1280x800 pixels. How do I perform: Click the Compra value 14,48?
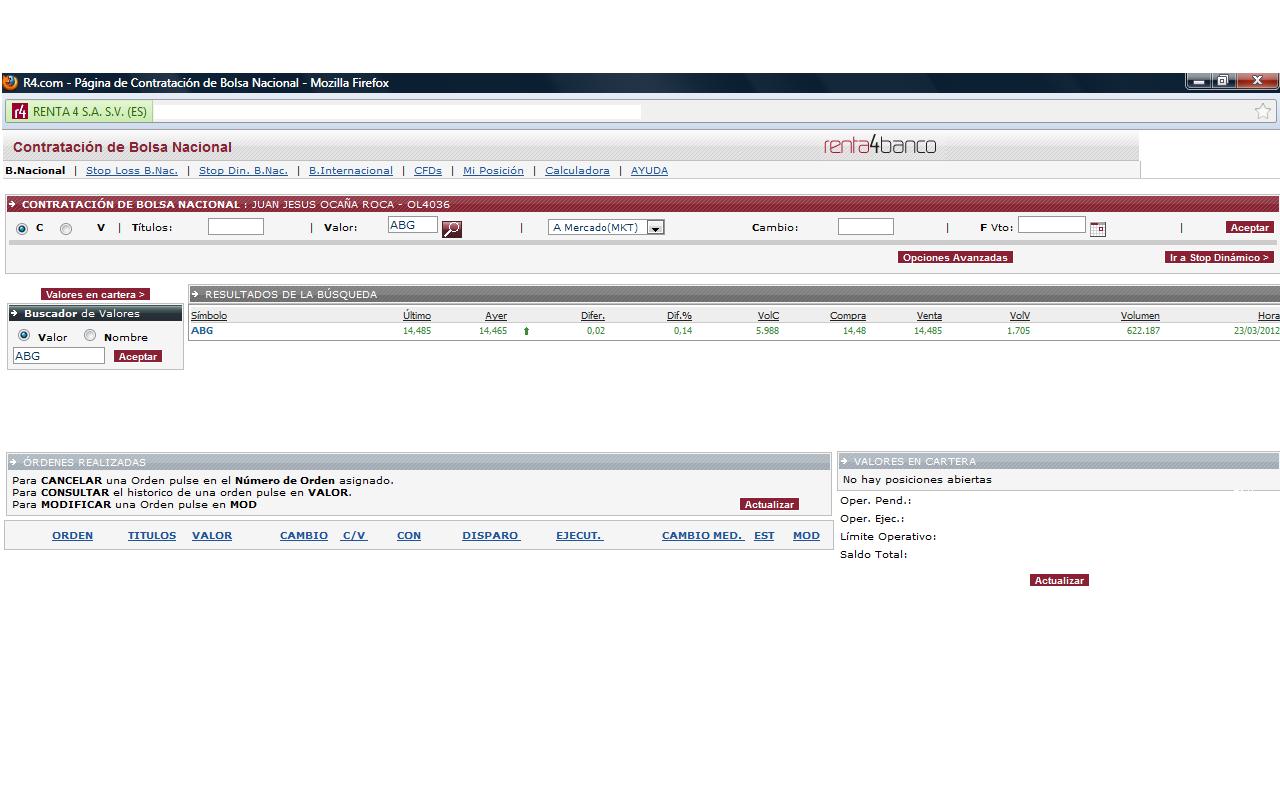(854, 331)
